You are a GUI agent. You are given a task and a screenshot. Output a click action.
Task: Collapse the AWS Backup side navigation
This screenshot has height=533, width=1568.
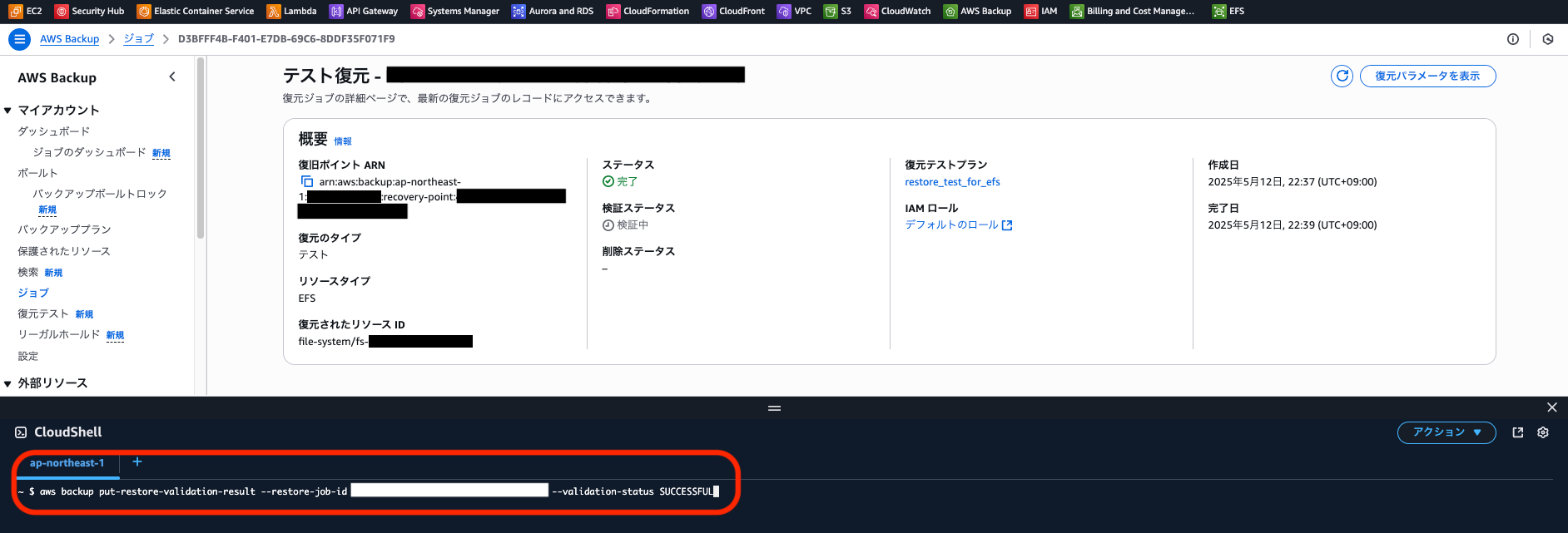point(172,76)
